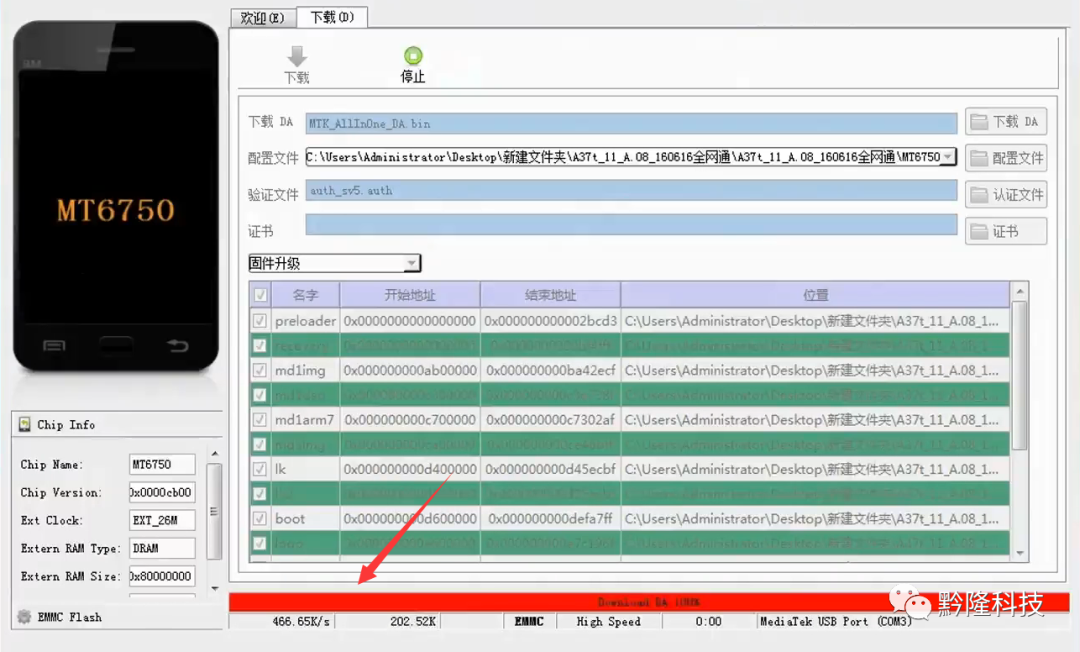Click the Chip Info scroll-up arrow

coord(214,454)
